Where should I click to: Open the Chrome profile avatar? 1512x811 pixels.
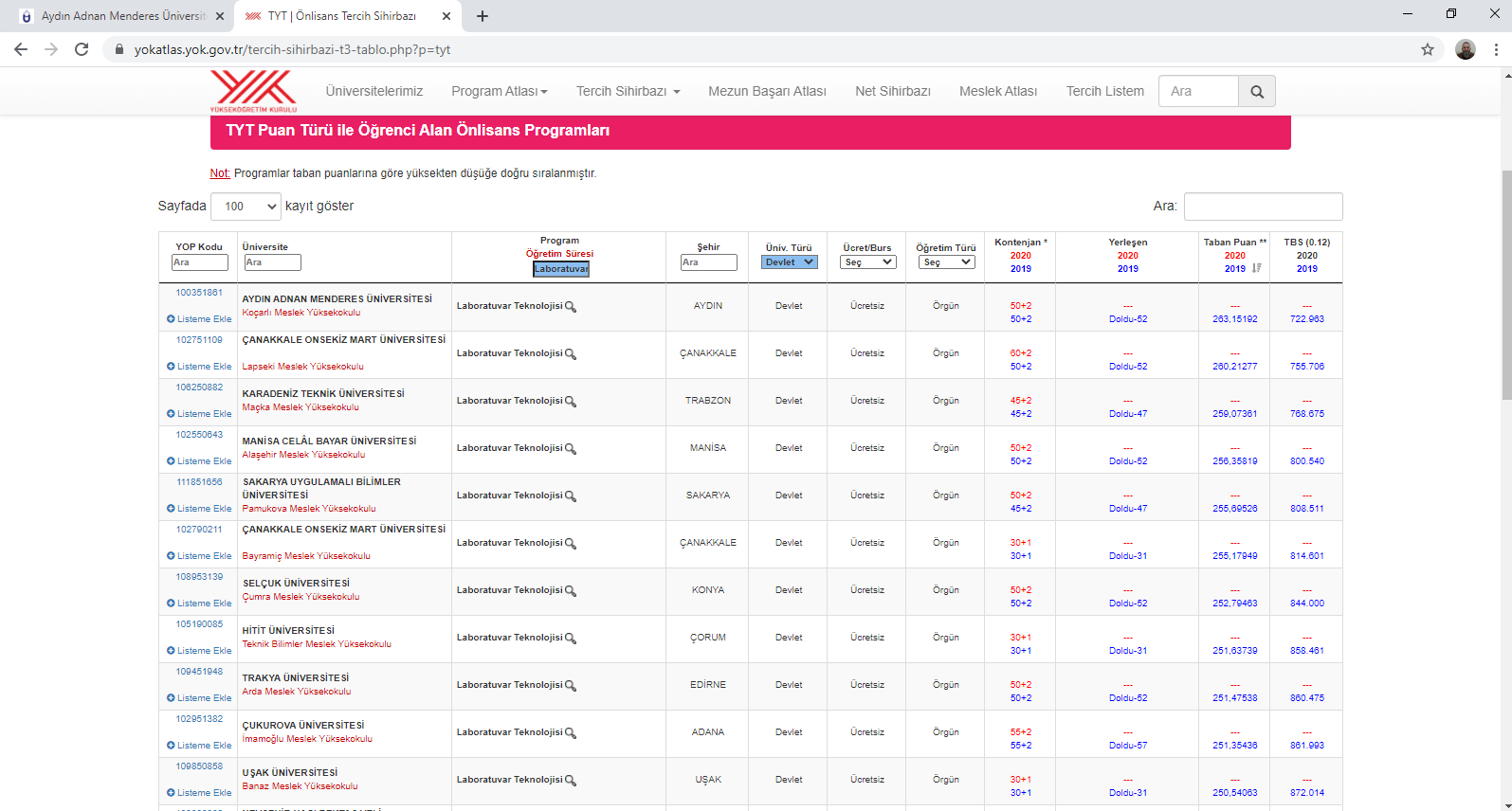tap(1466, 49)
